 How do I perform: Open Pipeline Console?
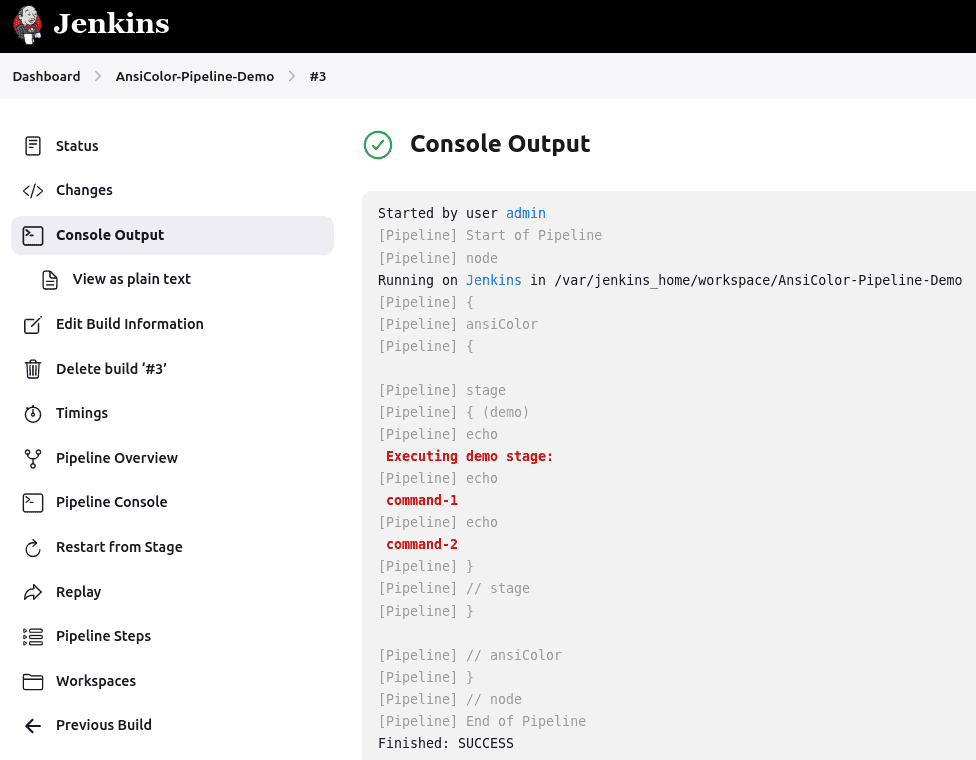172,502
